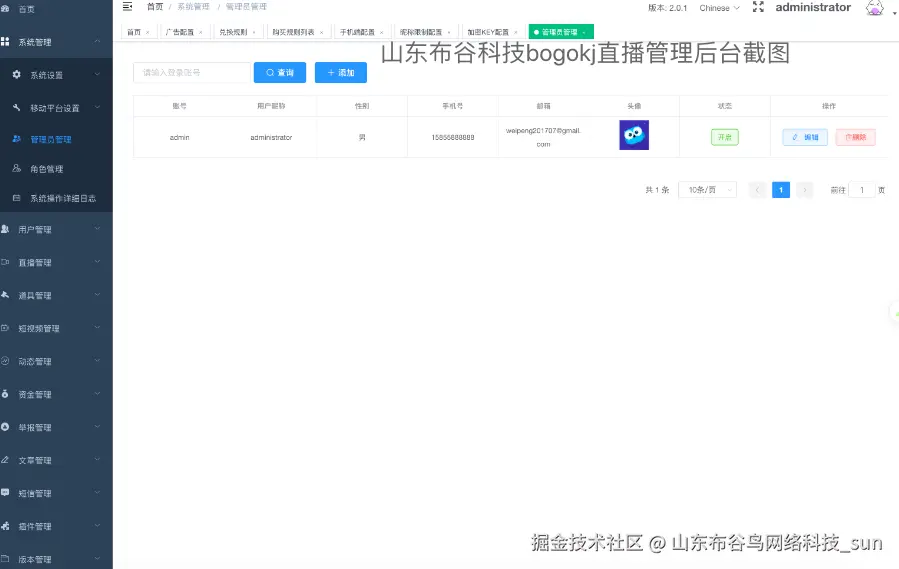Select the active 管理员管理 tab
Screen dimensions: 899x569
(561, 32)
